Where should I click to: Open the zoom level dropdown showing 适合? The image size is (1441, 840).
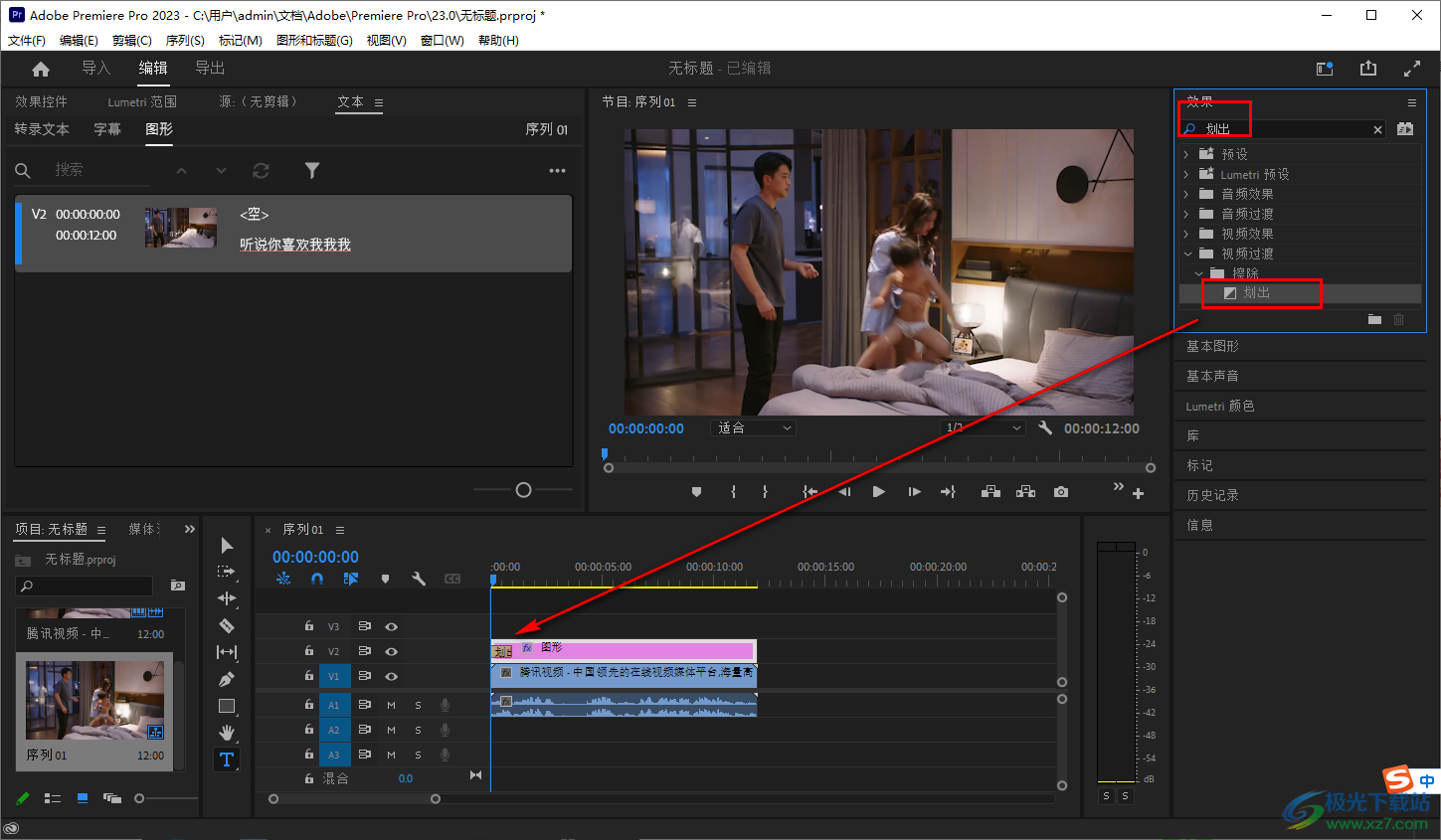coord(755,428)
